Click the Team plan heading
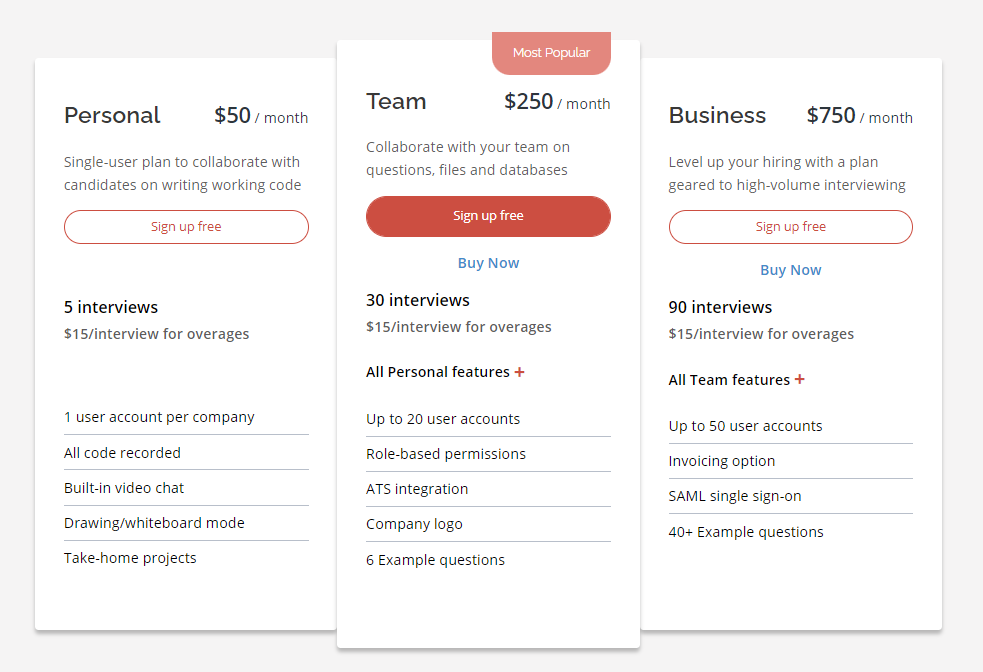The height and width of the screenshot is (672, 983). [396, 102]
